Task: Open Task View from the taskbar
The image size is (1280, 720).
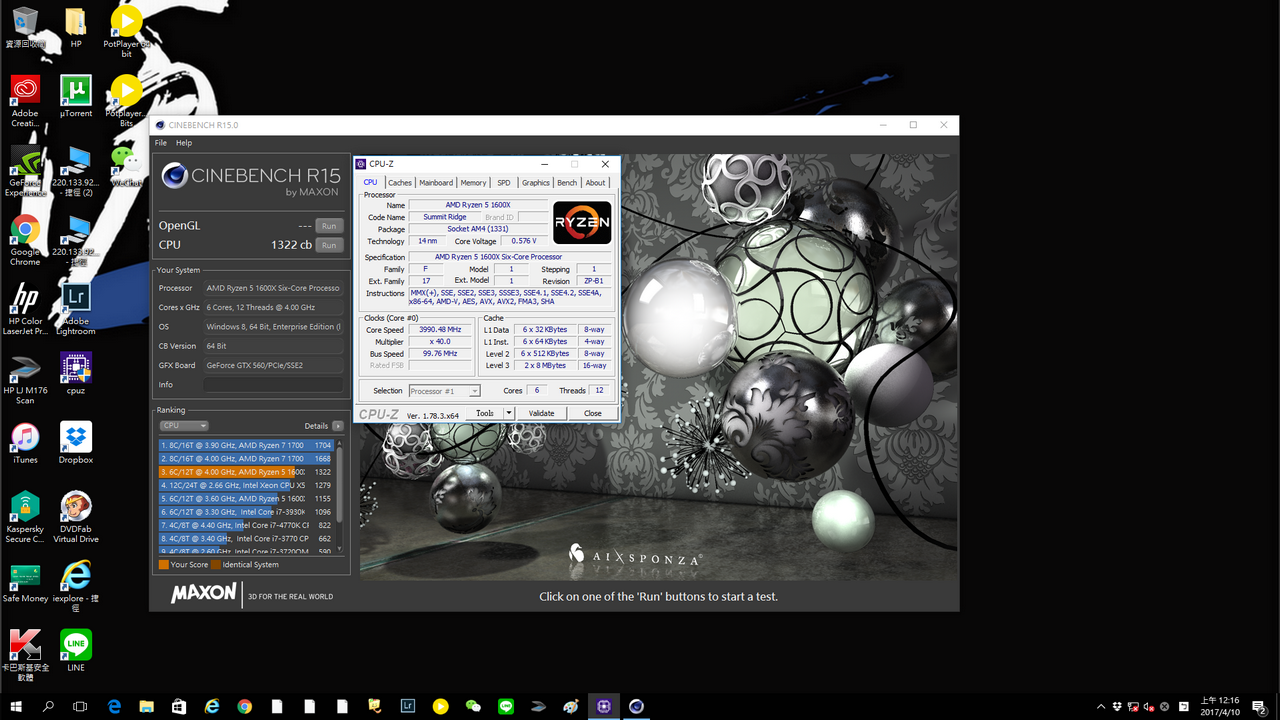Action: 80,706
